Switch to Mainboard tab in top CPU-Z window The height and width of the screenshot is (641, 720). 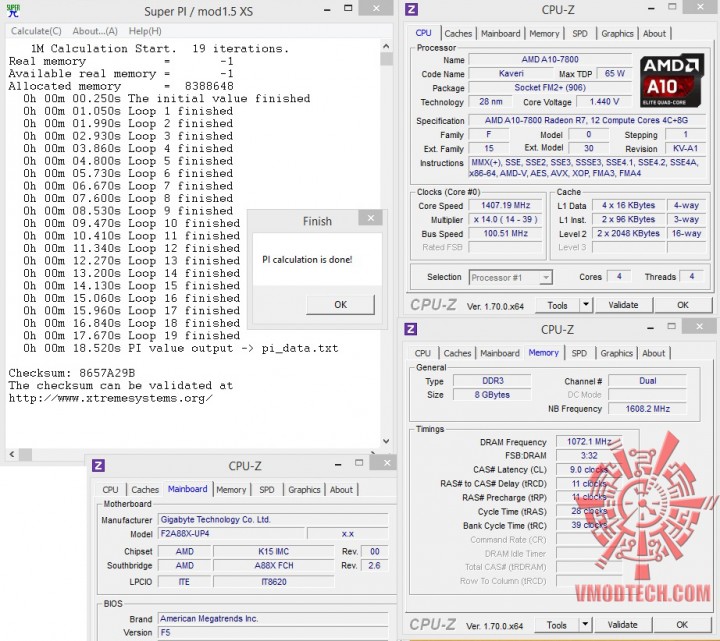(x=501, y=34)
